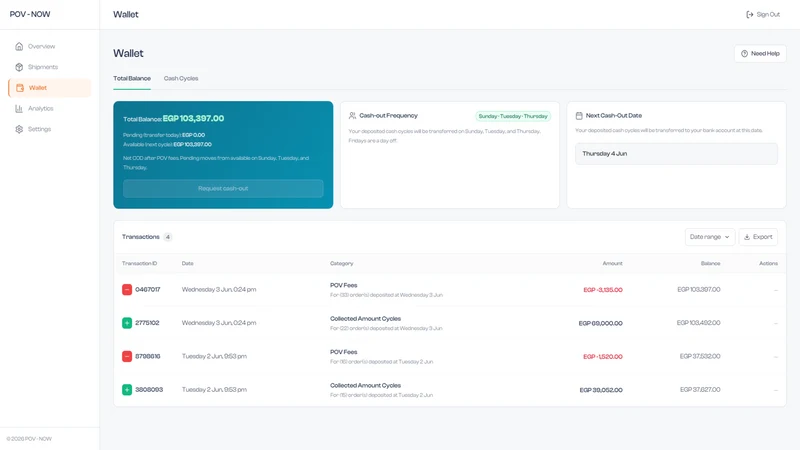Click green plus icon for transaction 2775102
Screen dimensions: 800x450
[127, 323]
